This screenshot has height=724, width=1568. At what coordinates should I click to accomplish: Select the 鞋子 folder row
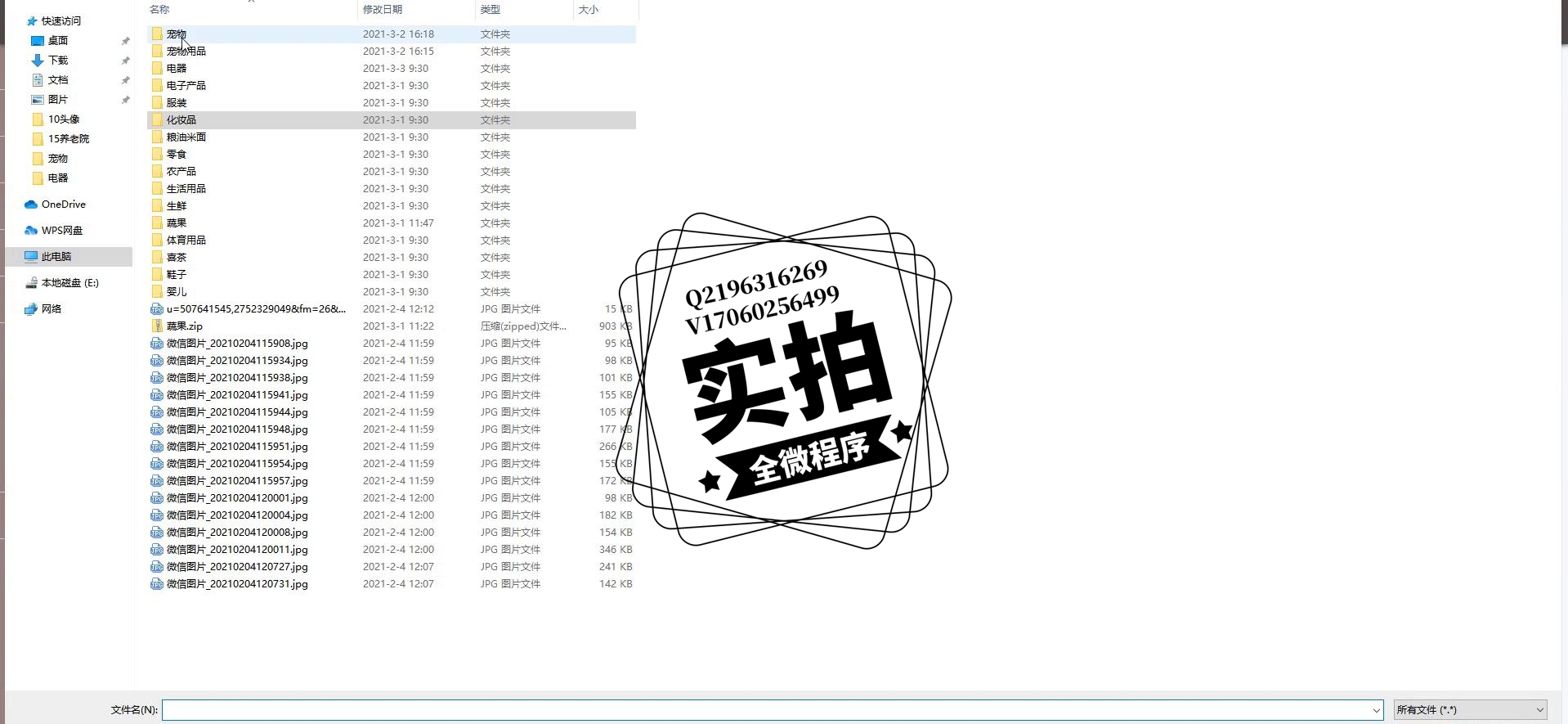[392, 275]
